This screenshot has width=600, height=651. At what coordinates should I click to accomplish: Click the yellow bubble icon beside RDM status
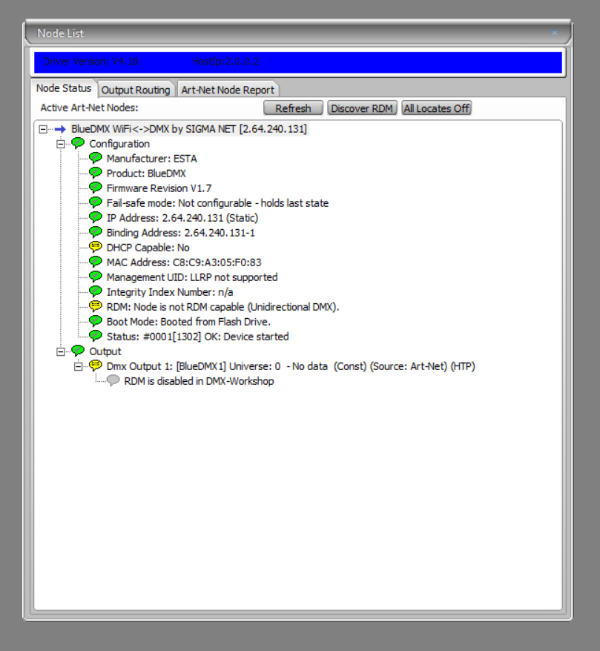(96, 306)
